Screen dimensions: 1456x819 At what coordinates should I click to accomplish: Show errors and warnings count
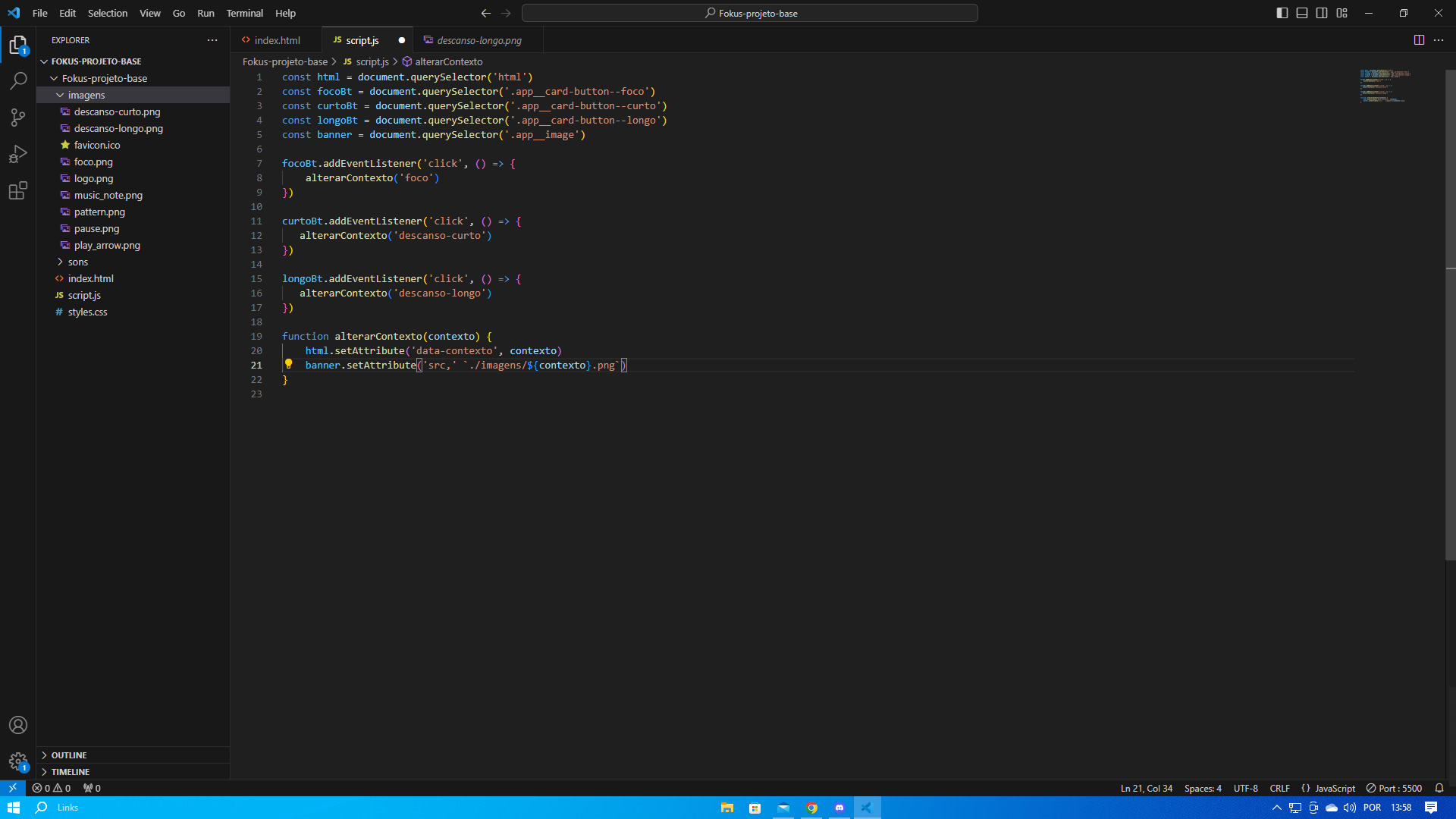pyautogui.click(x=52, y=788)
